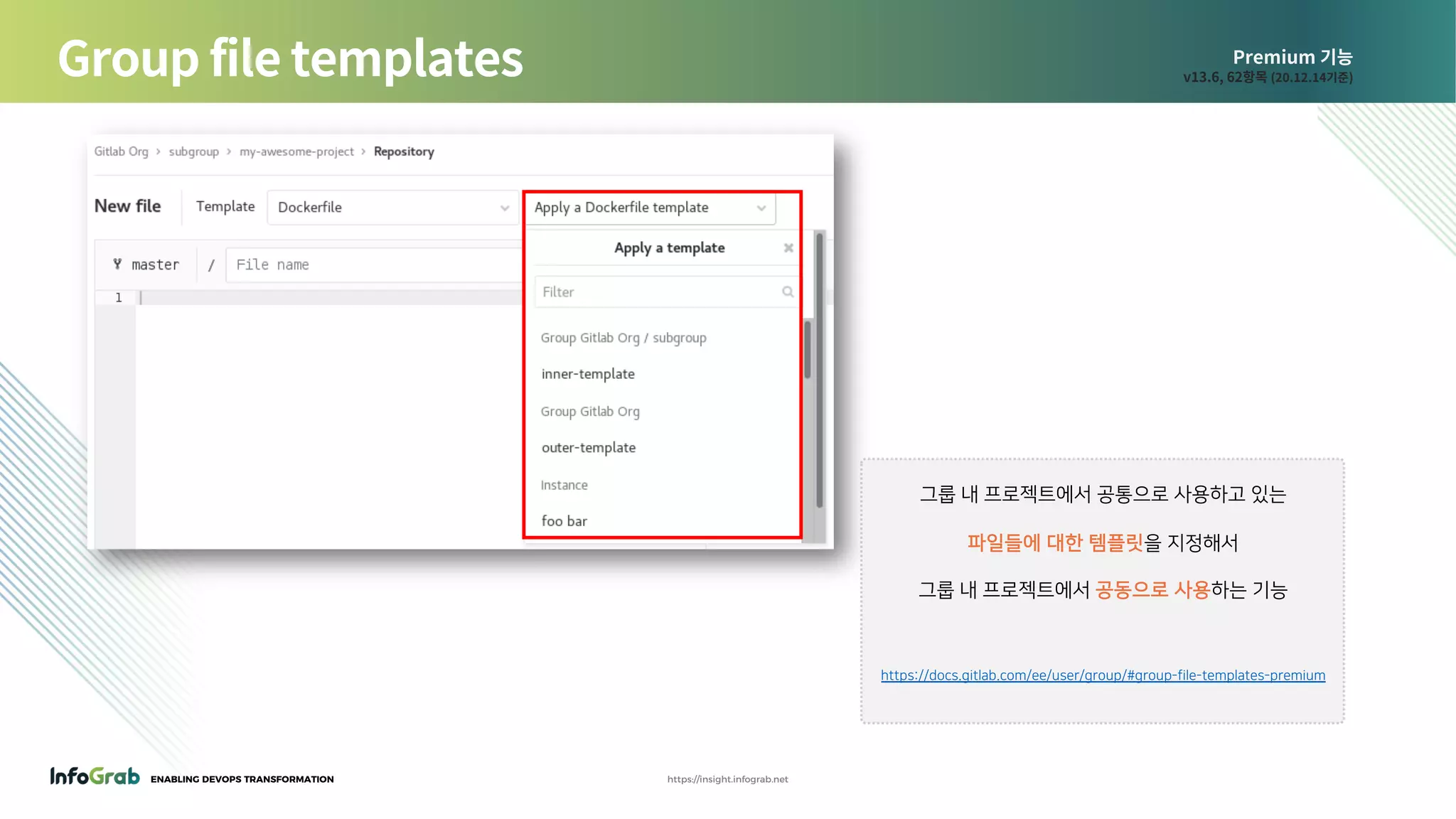Click the 'Instance' section header
This screenshot has width=1456, height=819.
point(564,485)
